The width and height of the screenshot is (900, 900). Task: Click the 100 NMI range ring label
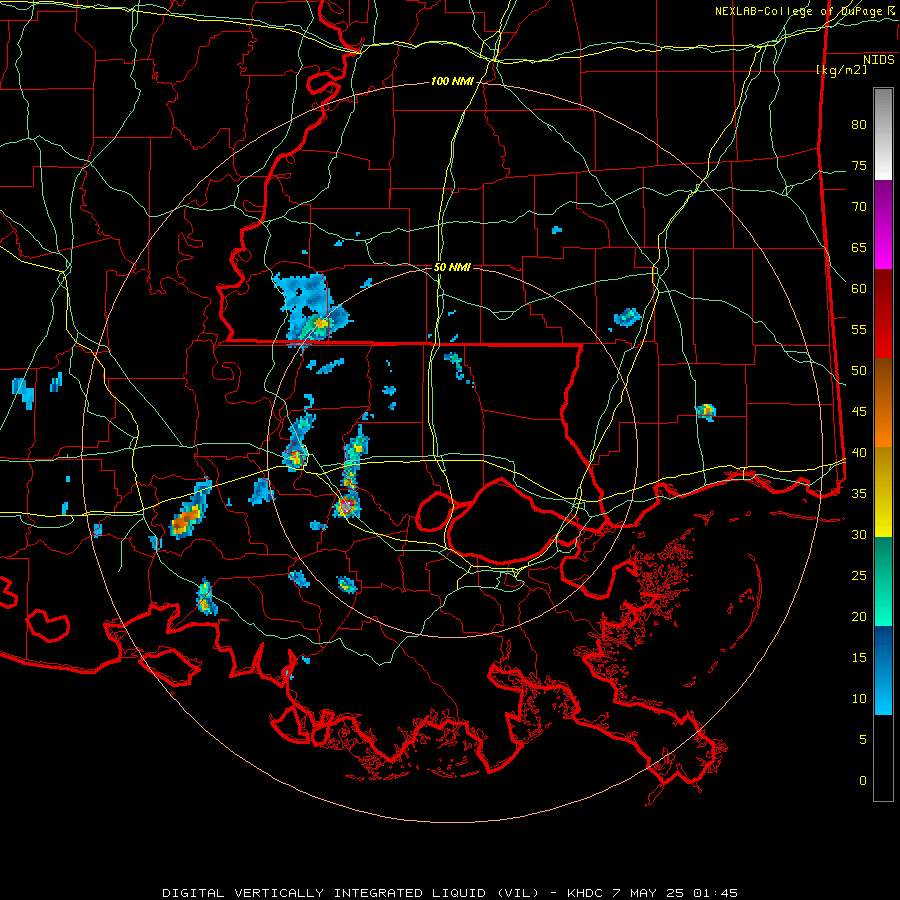452,82
